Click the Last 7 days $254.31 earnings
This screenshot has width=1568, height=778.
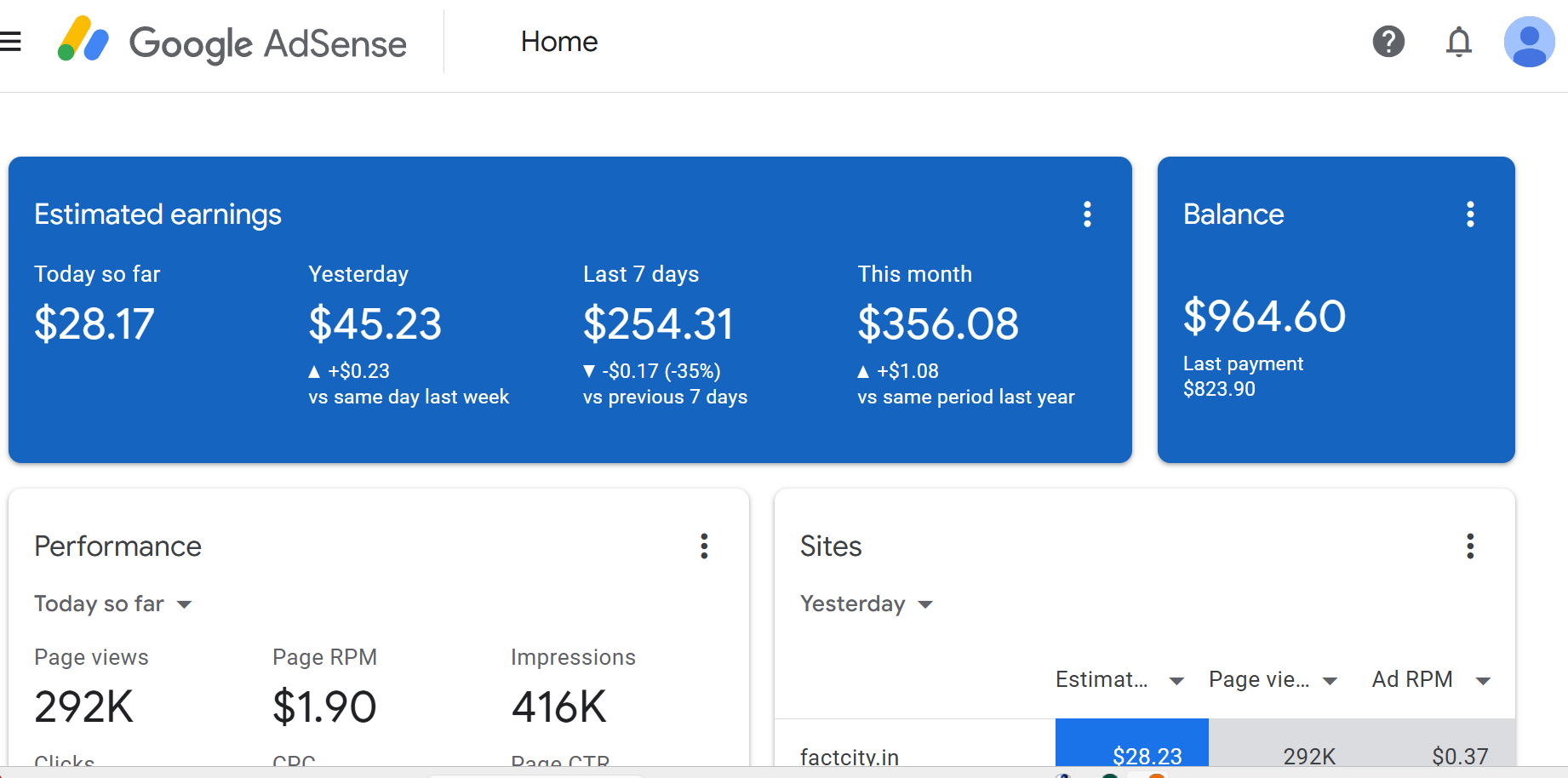click(657, 323)
